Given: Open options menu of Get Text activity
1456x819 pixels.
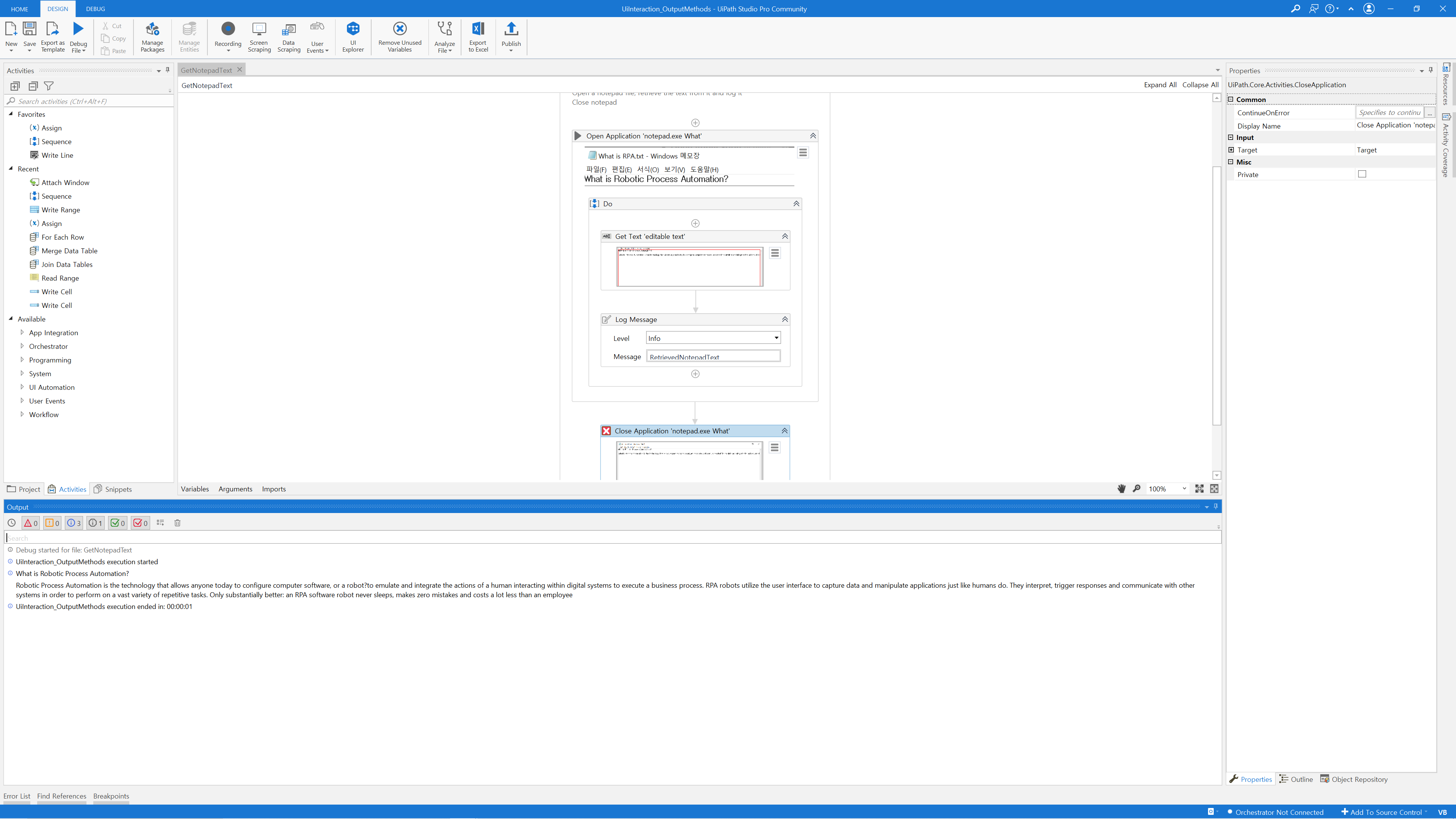Looking at the screenshot, I should tap(775, 253).
